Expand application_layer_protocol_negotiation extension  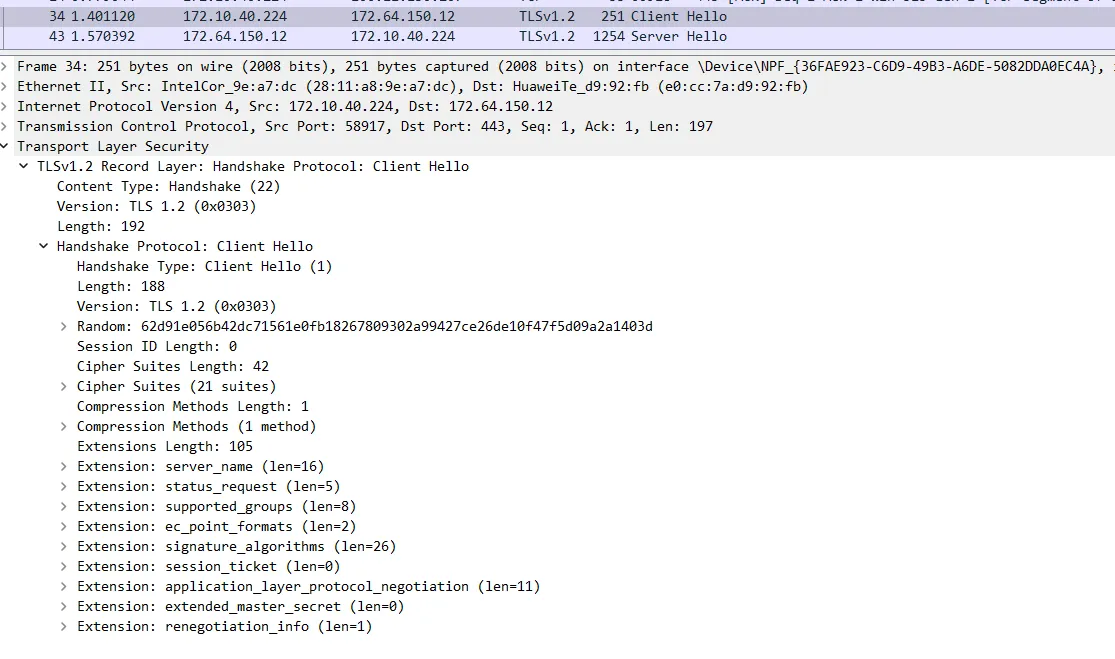pyautogui.click(x=64, y=586)
